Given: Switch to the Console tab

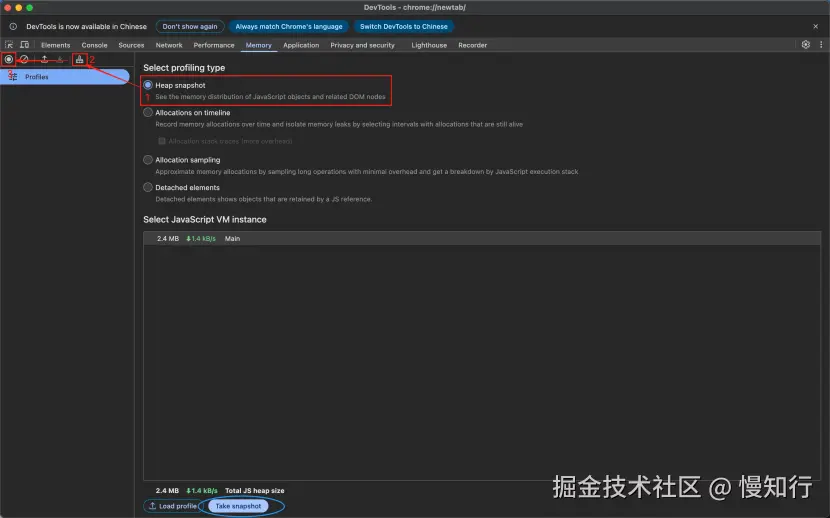Looking at the screenshot, I should [94, 46].
